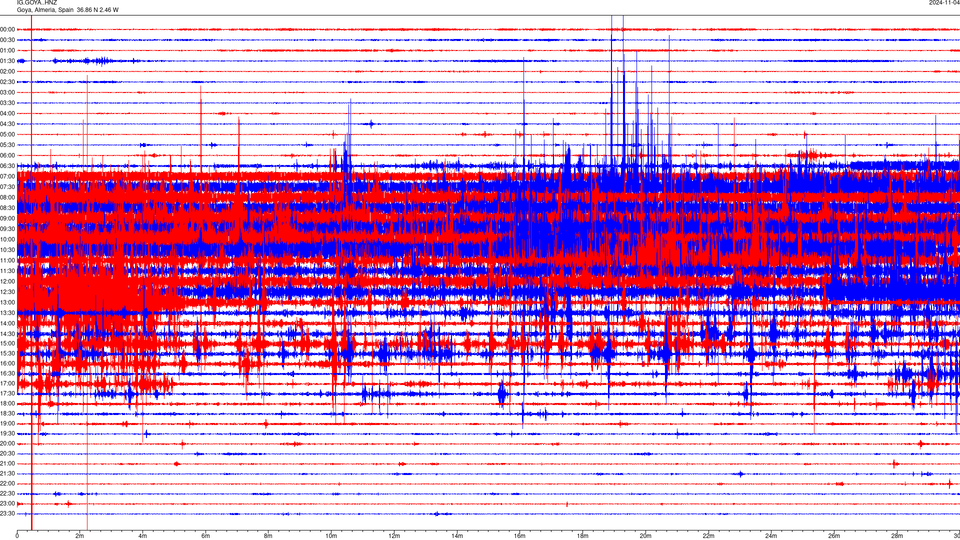960x540 pixels.
Task: Click the 01:30 time label
Action: click(x=7, y=61)
